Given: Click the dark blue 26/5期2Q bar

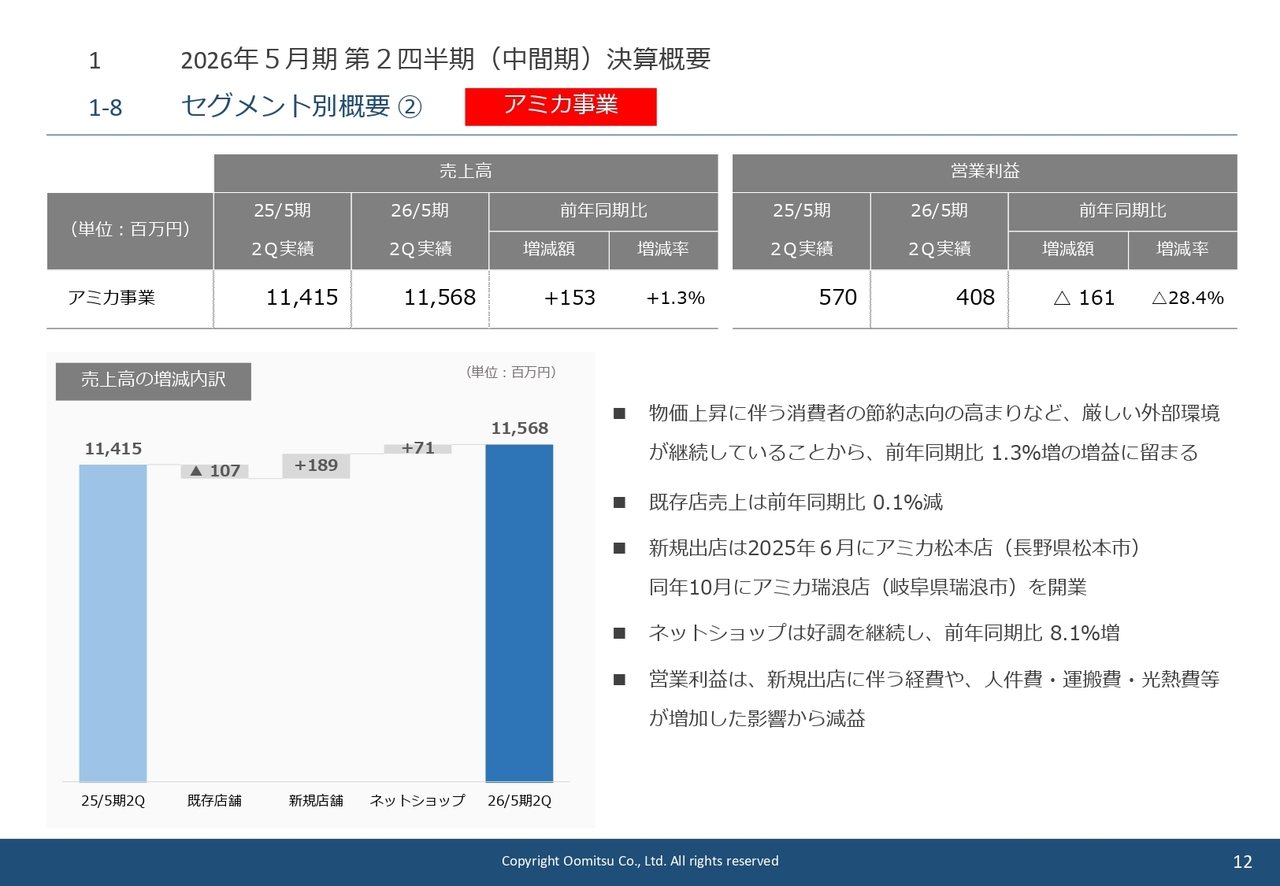Looking at the screenshot, I should (x=519, y=610).
